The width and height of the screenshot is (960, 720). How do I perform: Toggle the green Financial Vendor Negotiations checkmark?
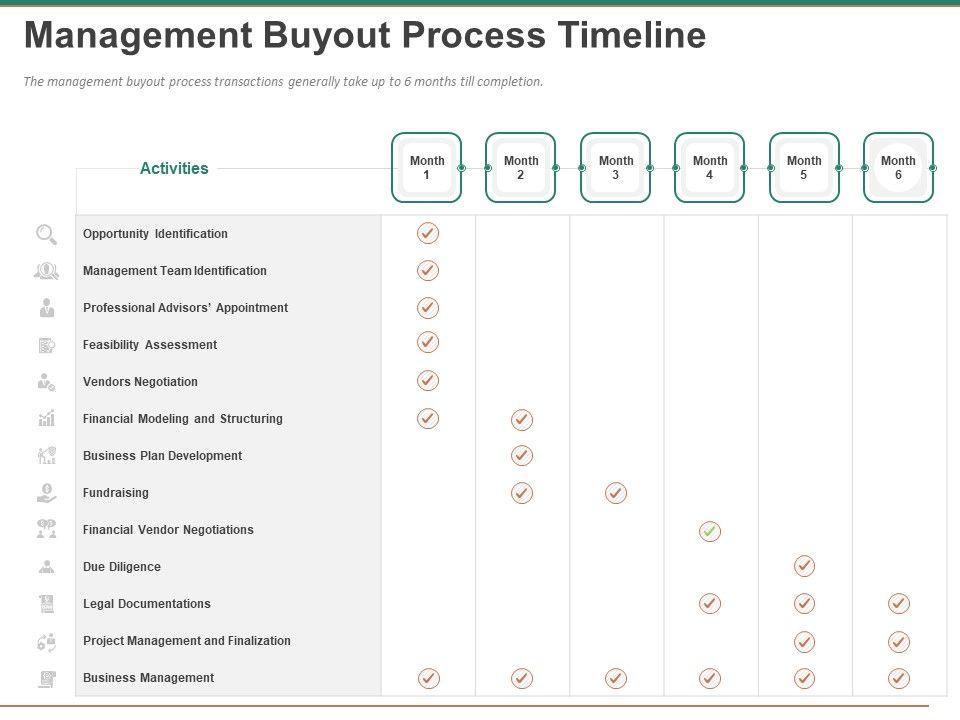pyautogui.click(x=710, y=531)
